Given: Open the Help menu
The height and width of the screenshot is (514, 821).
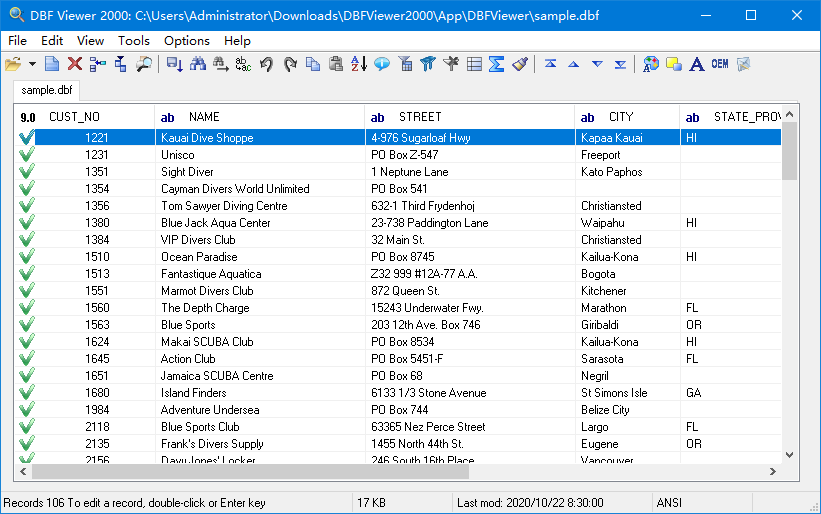Looking at the screenshot, I should tap(237, 40).
